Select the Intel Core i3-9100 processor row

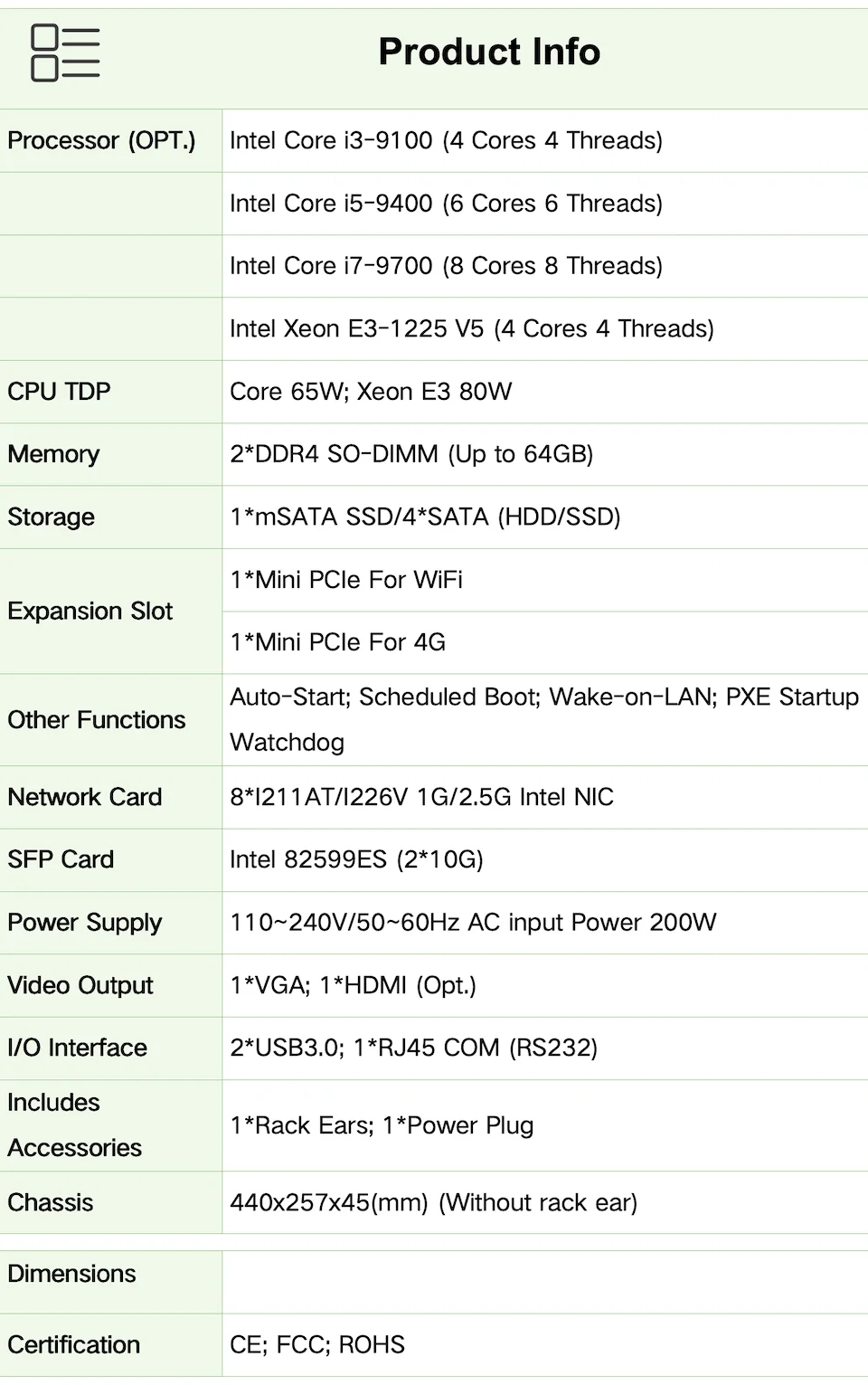[x=446, y=141]
